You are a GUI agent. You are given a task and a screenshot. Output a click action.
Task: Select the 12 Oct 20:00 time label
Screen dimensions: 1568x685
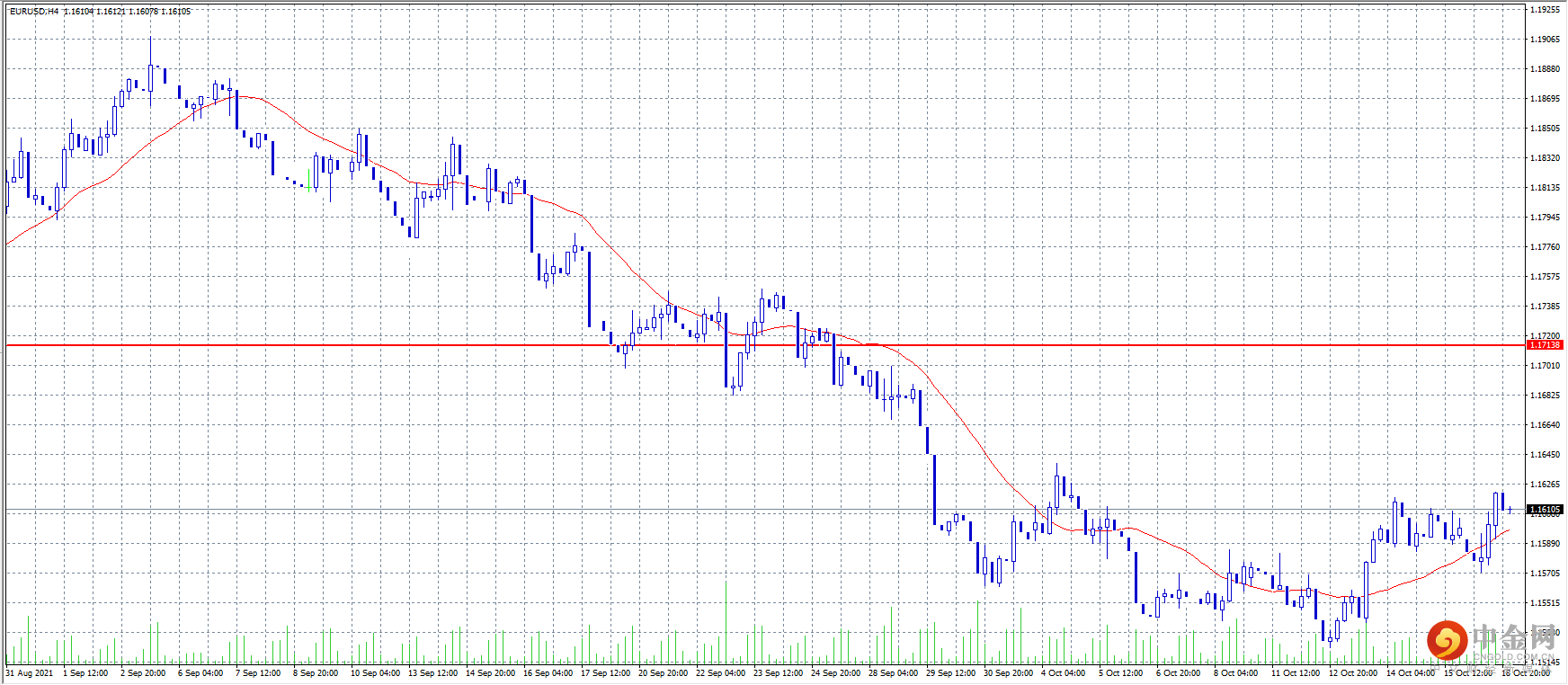tap(1354, 673)
